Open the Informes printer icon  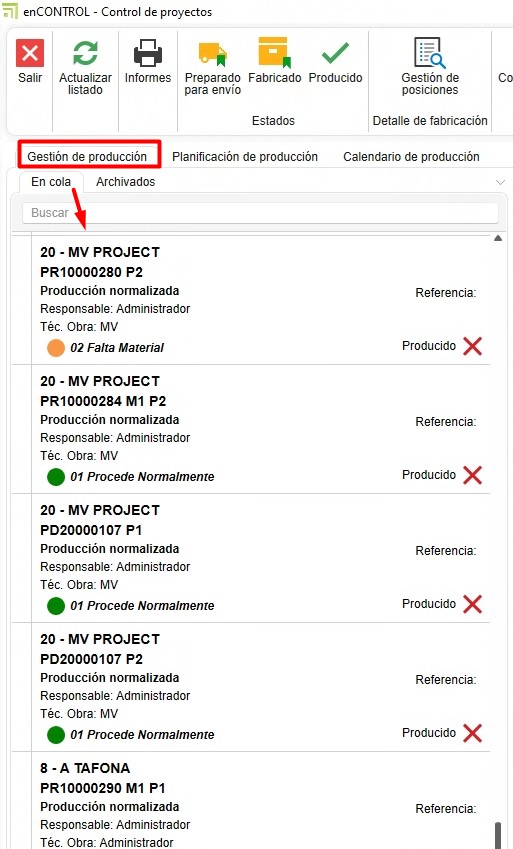(148, 53)
